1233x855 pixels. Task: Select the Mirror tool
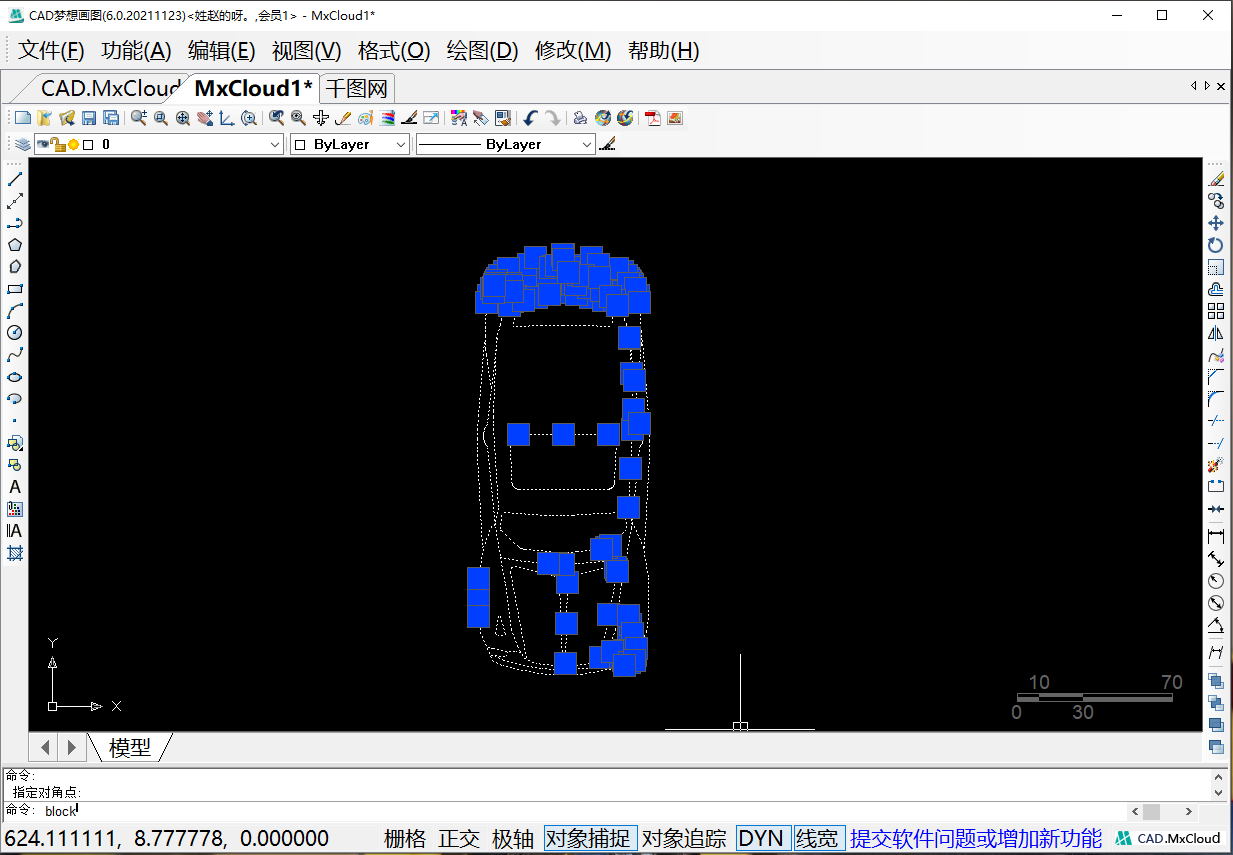[1216, 333]
